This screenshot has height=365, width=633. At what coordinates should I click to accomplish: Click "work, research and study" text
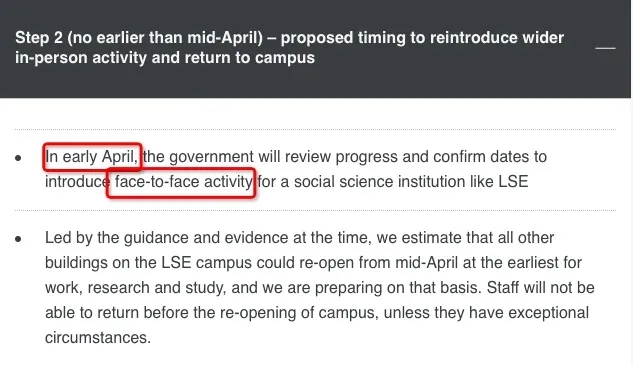tap(132, 288)
